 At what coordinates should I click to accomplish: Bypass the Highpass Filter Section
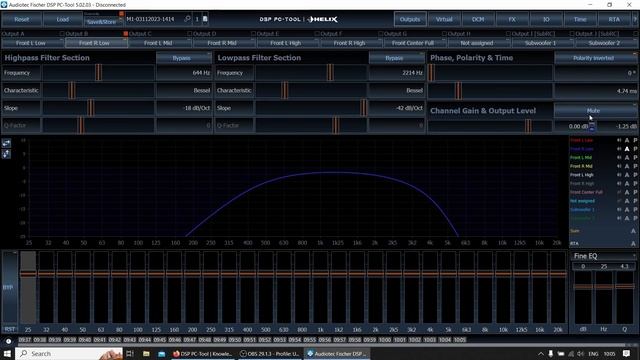point(184,58)
